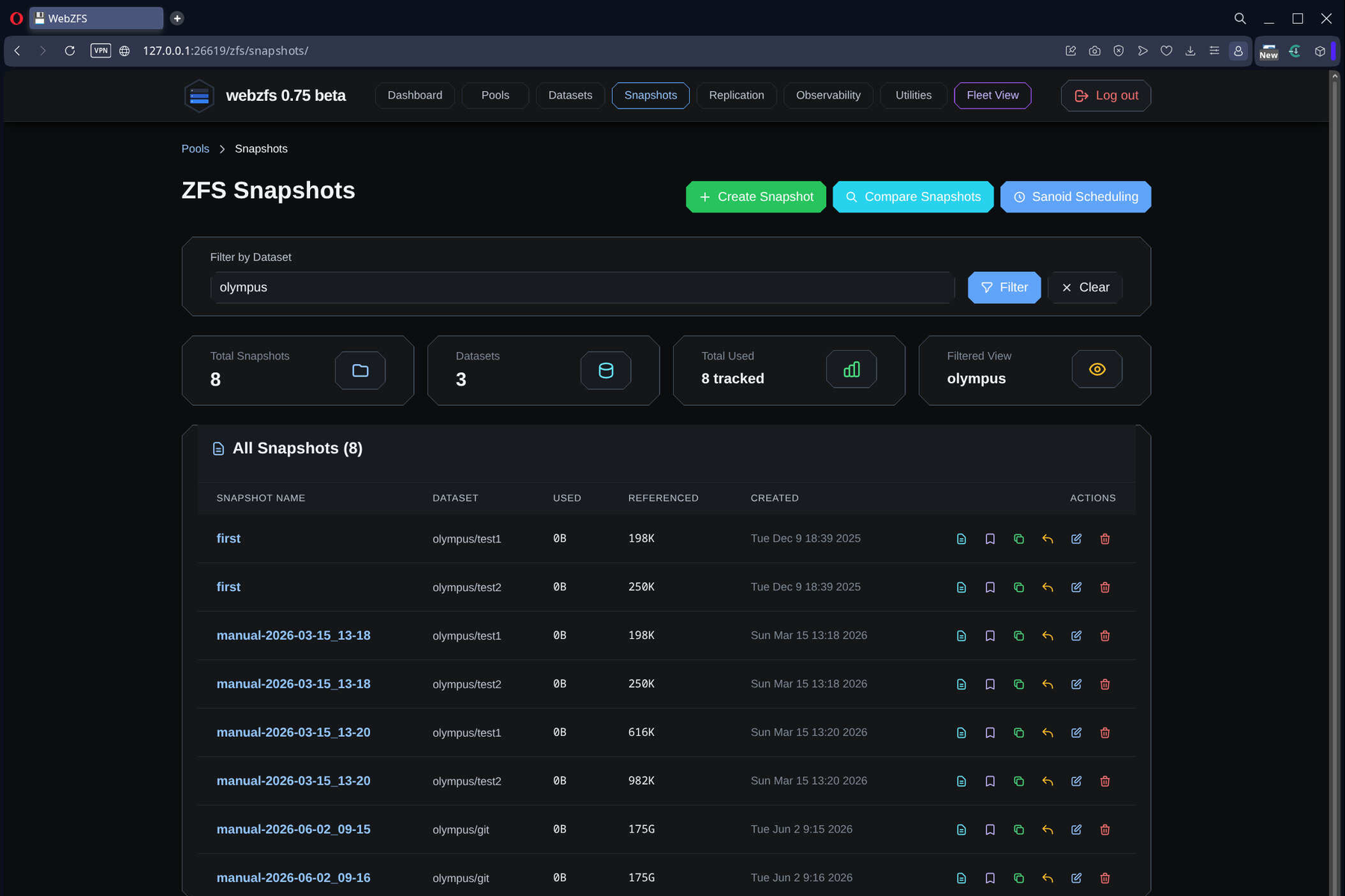Reload the page in the browser
This screenshot has height=896, width=1345.
(69, 51)
